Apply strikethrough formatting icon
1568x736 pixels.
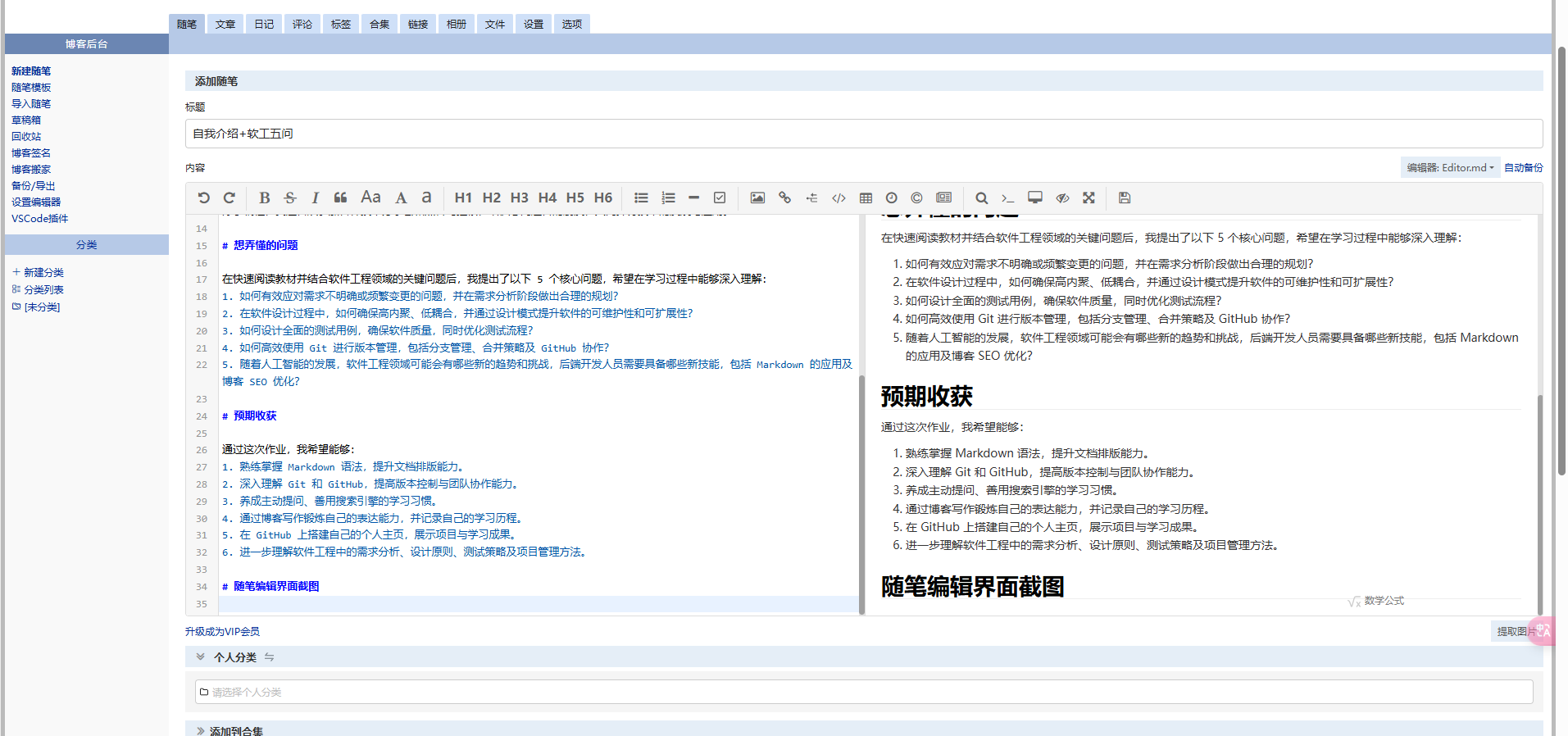coord(290,198)
